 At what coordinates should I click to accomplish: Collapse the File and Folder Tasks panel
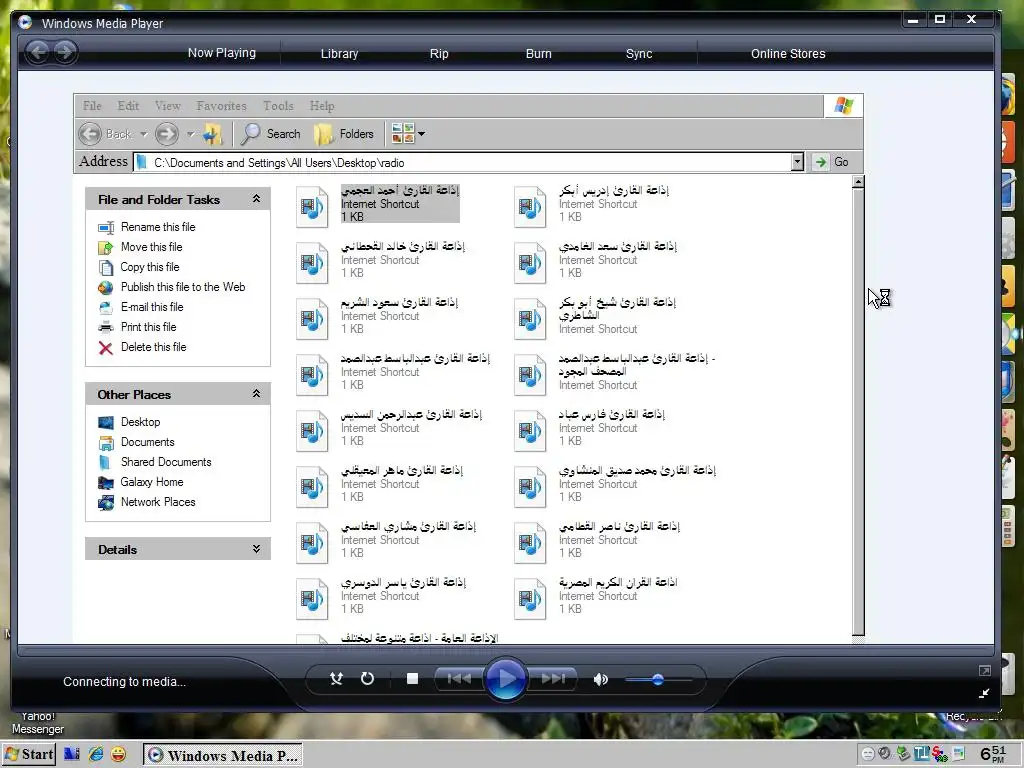[256, 199]
